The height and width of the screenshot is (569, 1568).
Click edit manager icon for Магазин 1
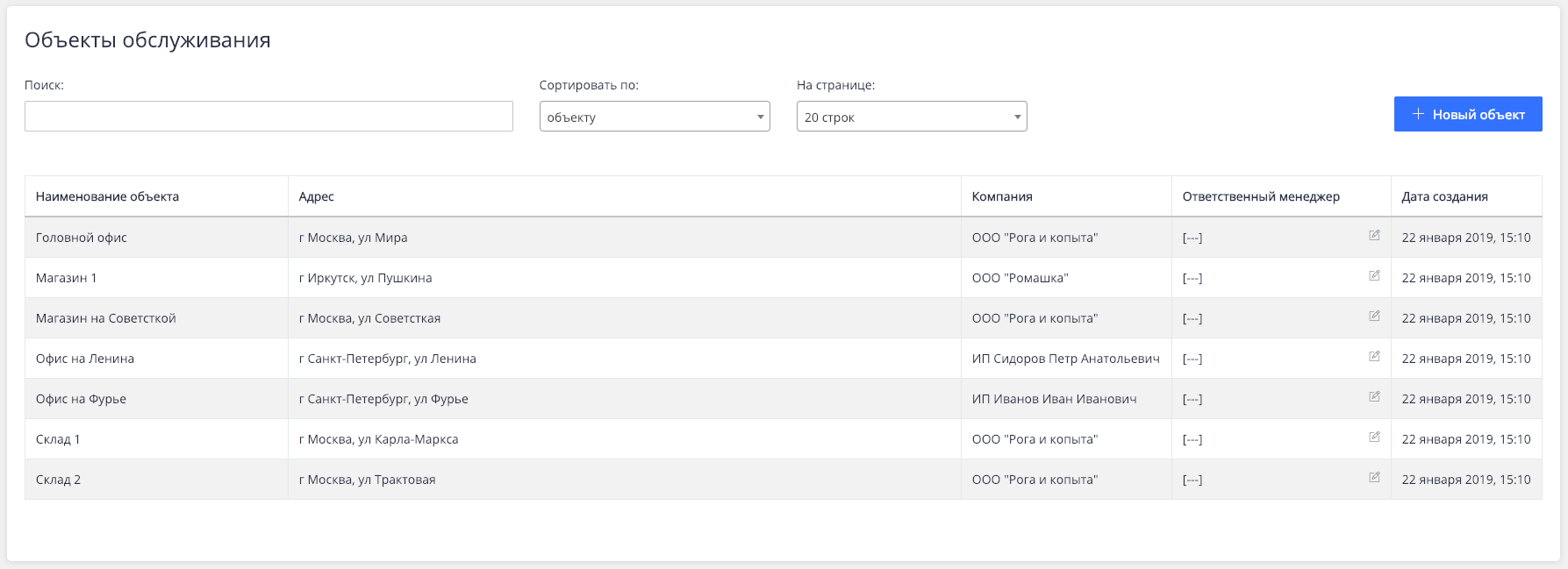click(x=1374, y=276)
